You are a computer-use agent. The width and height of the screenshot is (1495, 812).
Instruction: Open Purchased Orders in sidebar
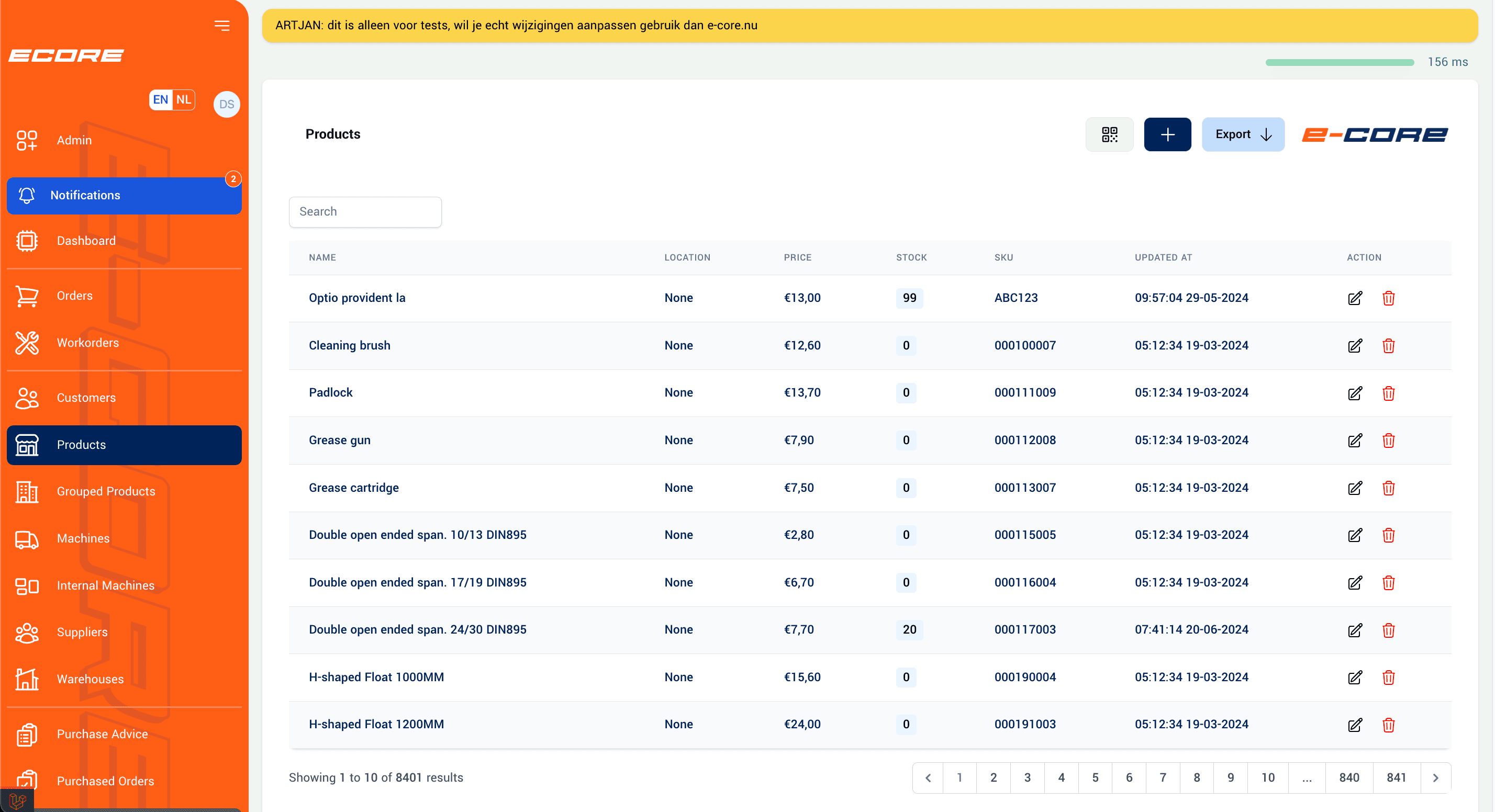coord(124,781)
